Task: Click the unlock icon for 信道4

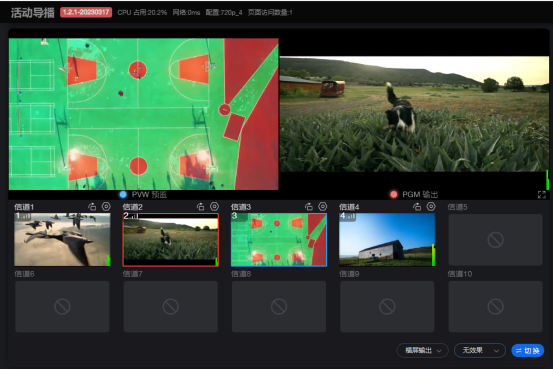Action: point(417,206)
